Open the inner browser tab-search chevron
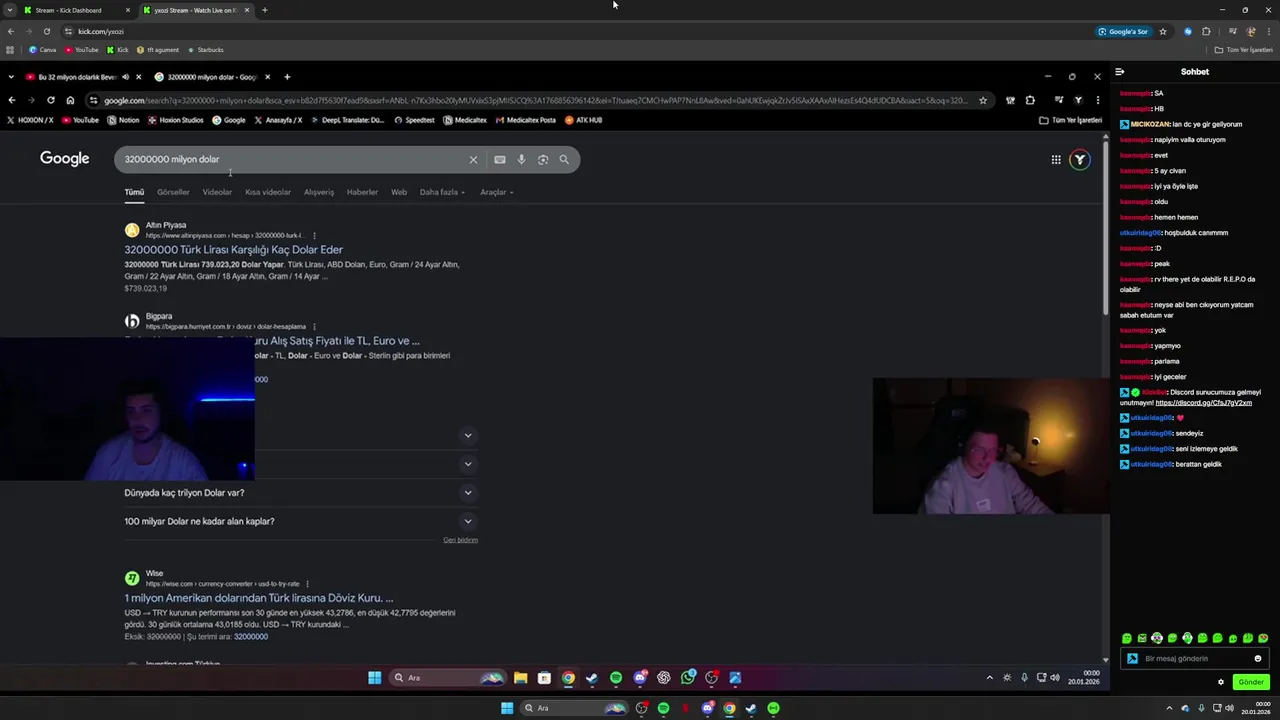 pos(10,77)
